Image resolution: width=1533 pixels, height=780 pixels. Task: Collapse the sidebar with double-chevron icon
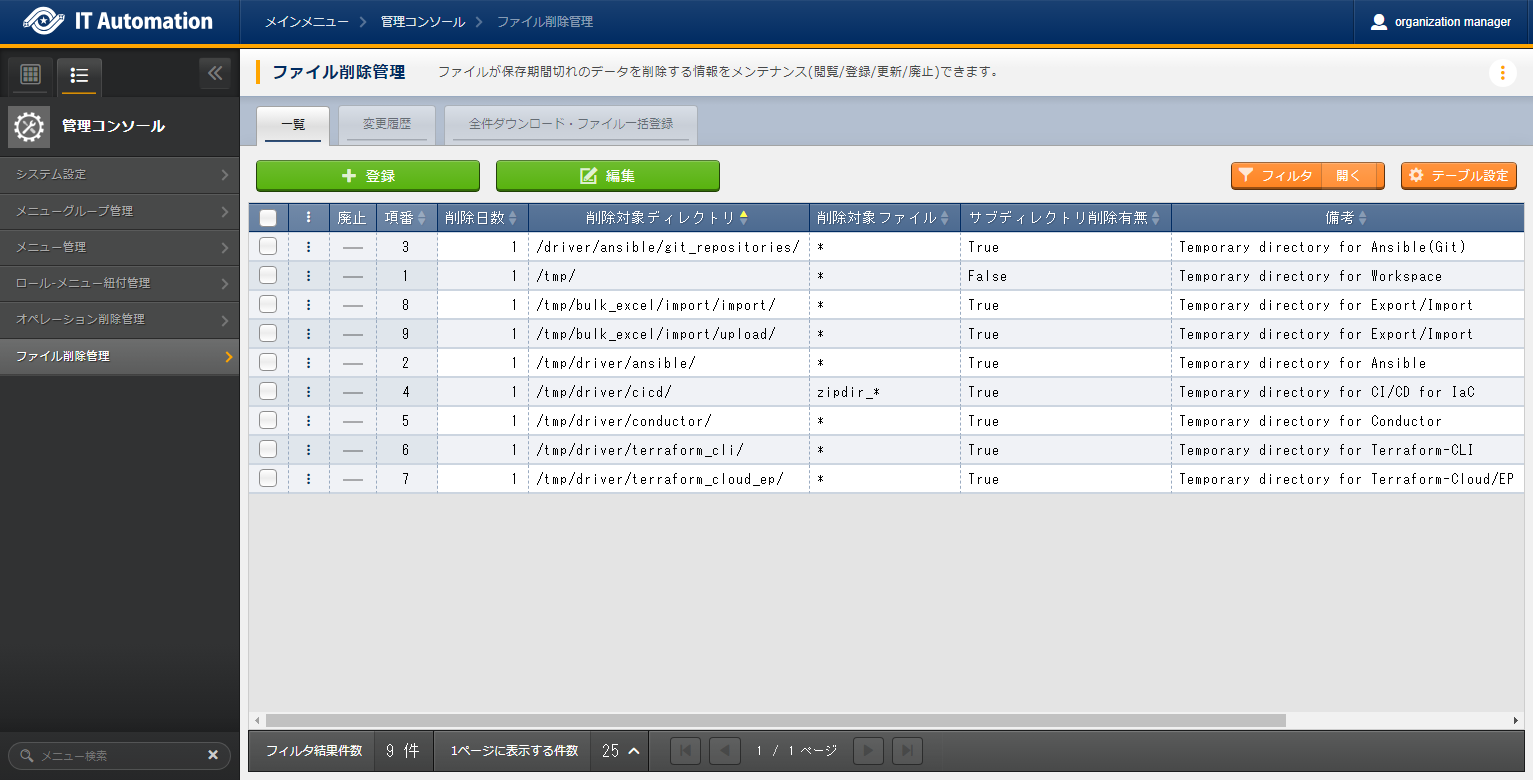point(215,73)
